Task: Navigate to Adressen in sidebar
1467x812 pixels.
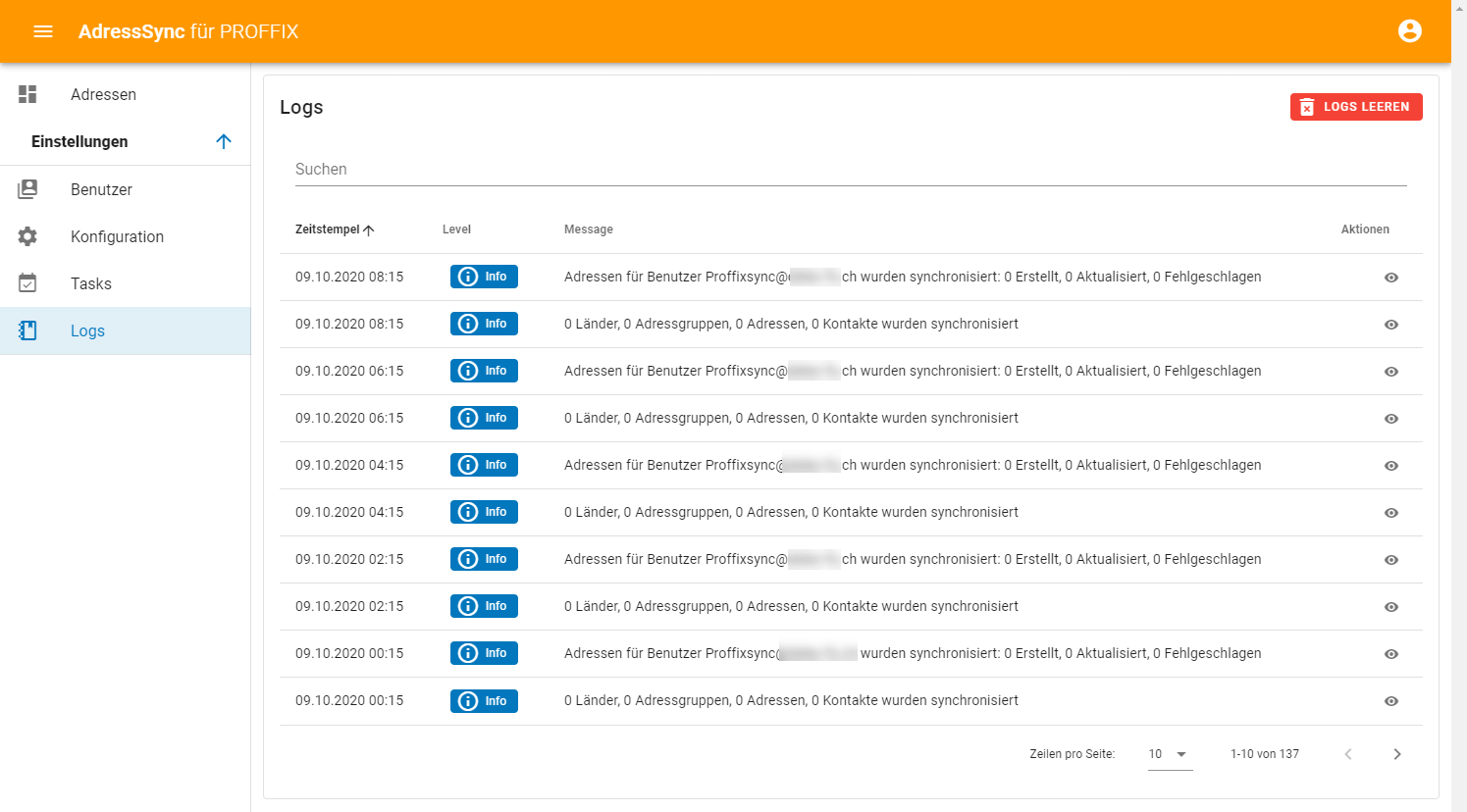Action: (x=103, y=94)
